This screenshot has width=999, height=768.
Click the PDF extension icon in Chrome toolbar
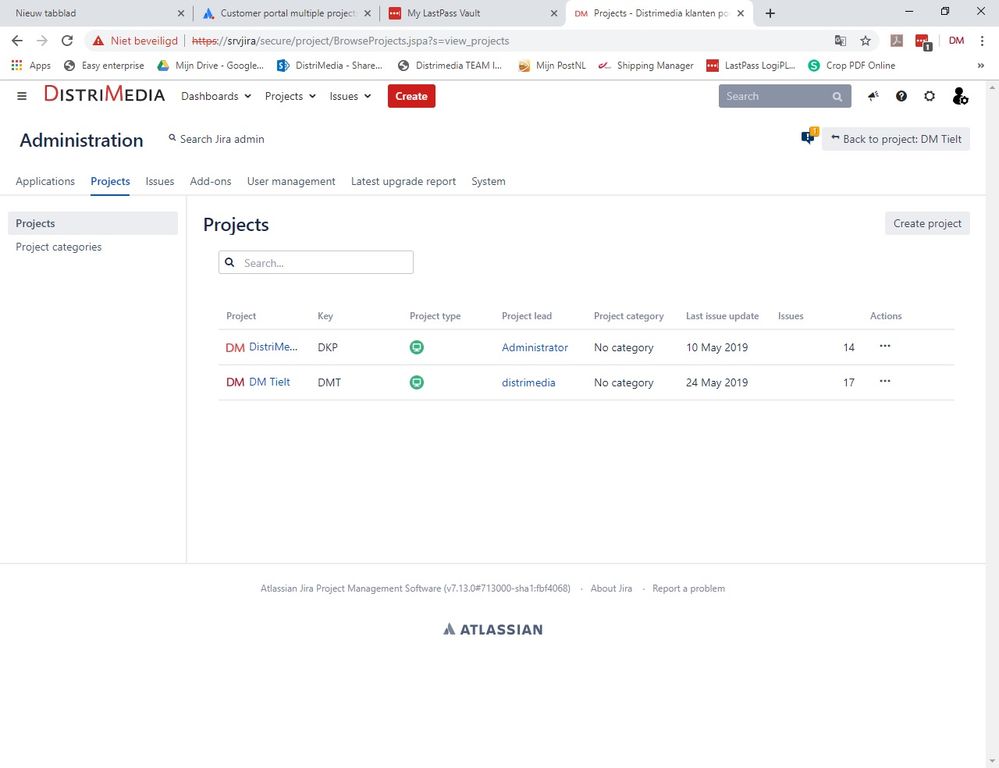(x=896, y=41)
